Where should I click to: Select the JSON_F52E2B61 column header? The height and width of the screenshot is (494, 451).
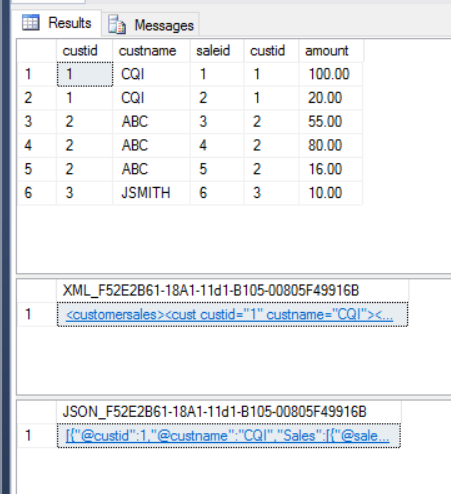tap(229, 412)
